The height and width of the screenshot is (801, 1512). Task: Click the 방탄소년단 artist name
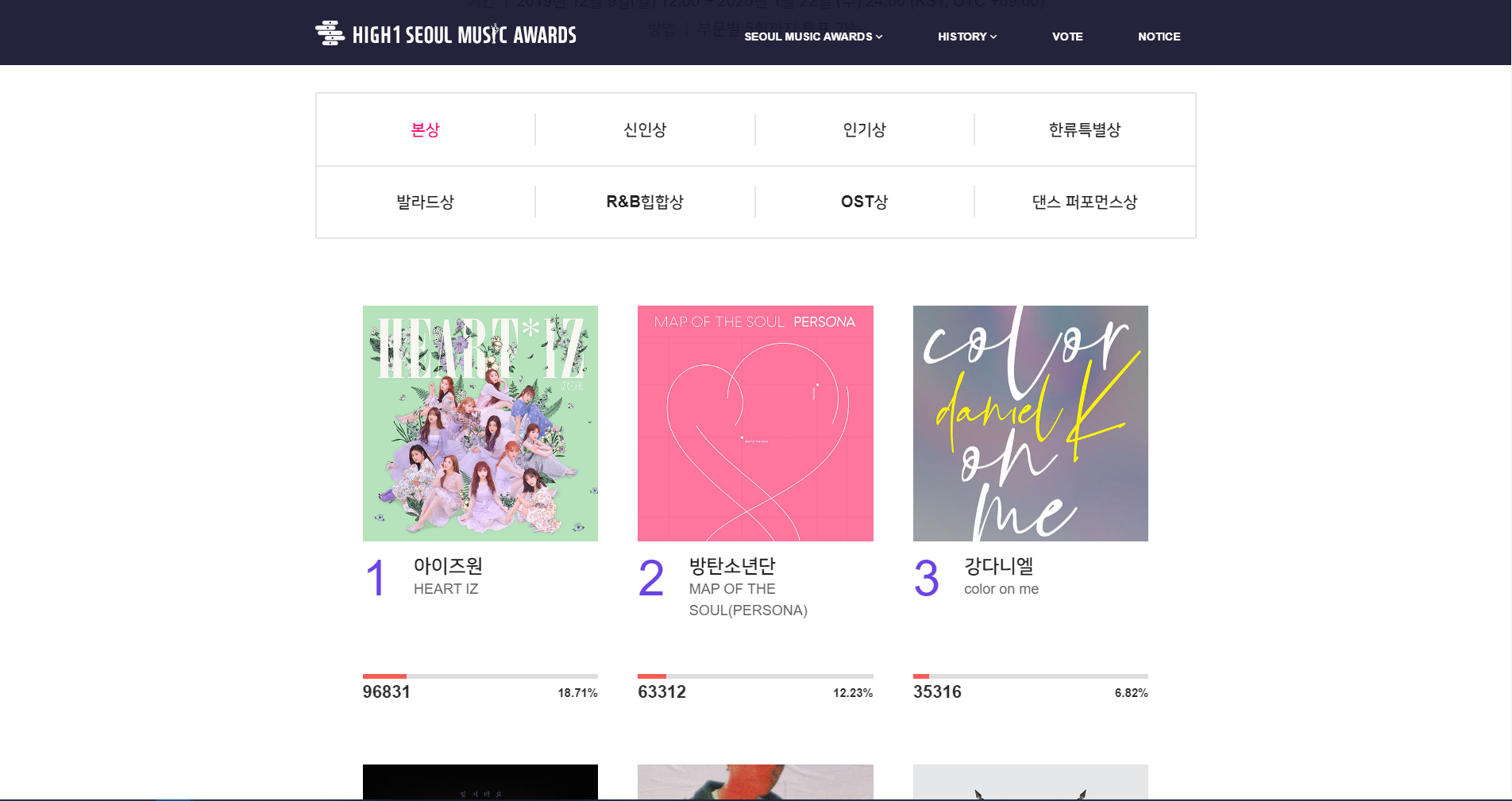click(732, 566)
